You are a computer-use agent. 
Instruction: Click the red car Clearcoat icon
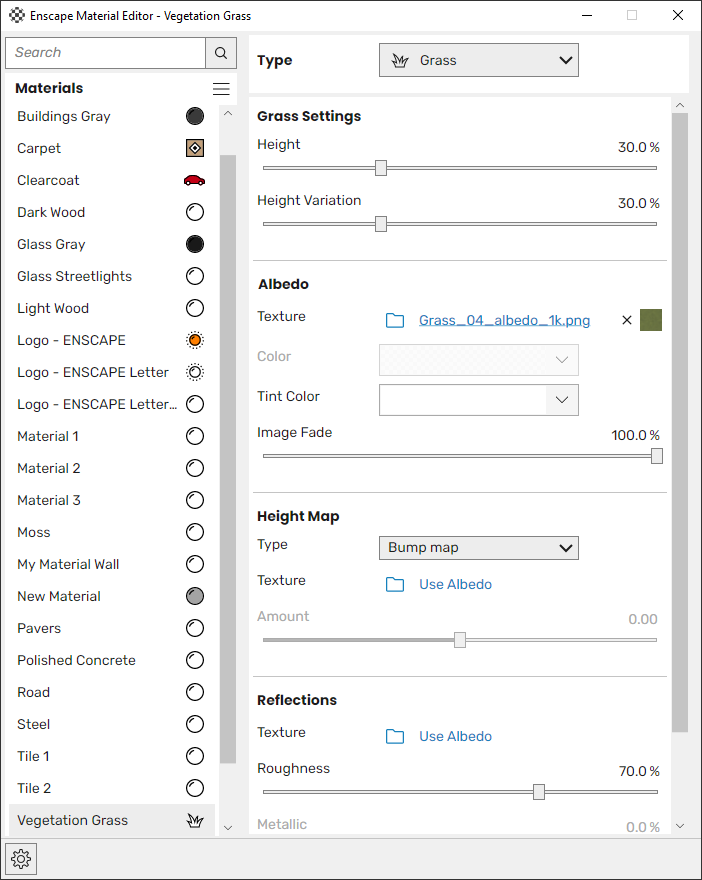195,180
